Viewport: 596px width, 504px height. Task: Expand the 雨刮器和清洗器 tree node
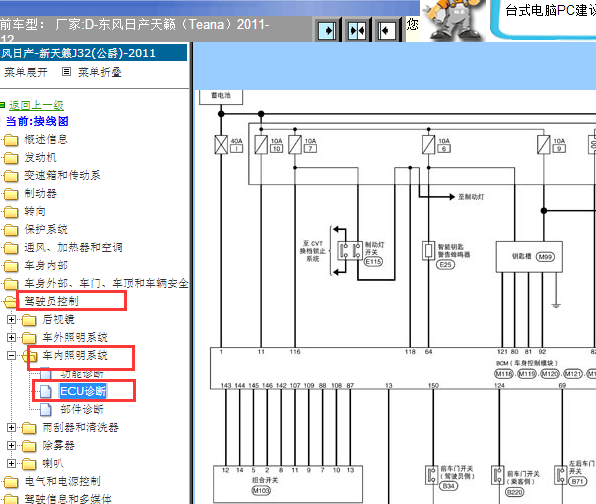coord(11,428)
